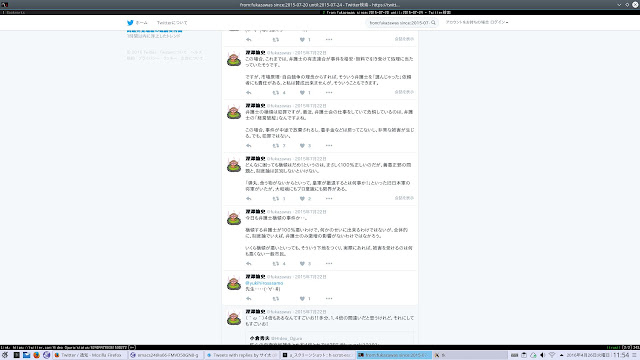Viewport: 640px width, 360px height.
Task: Reply to the @yukihirosasamo reply tweet
Action: [x=249, y=299]
